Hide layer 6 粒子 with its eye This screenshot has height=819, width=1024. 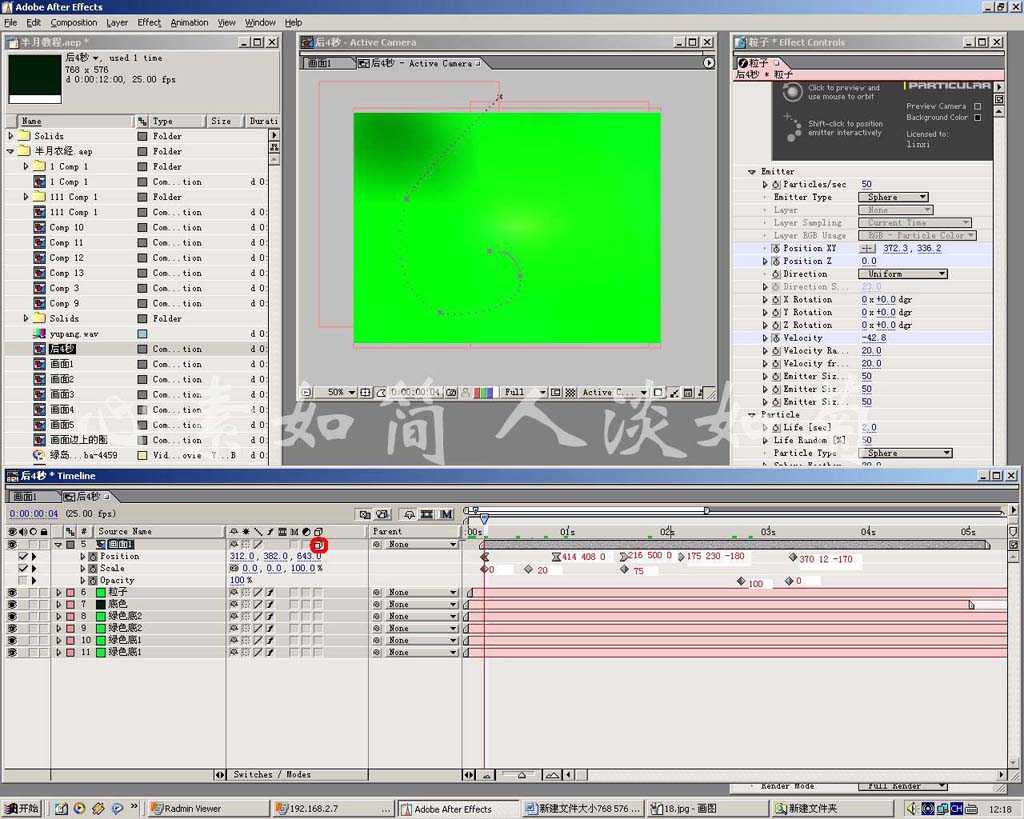12,592
